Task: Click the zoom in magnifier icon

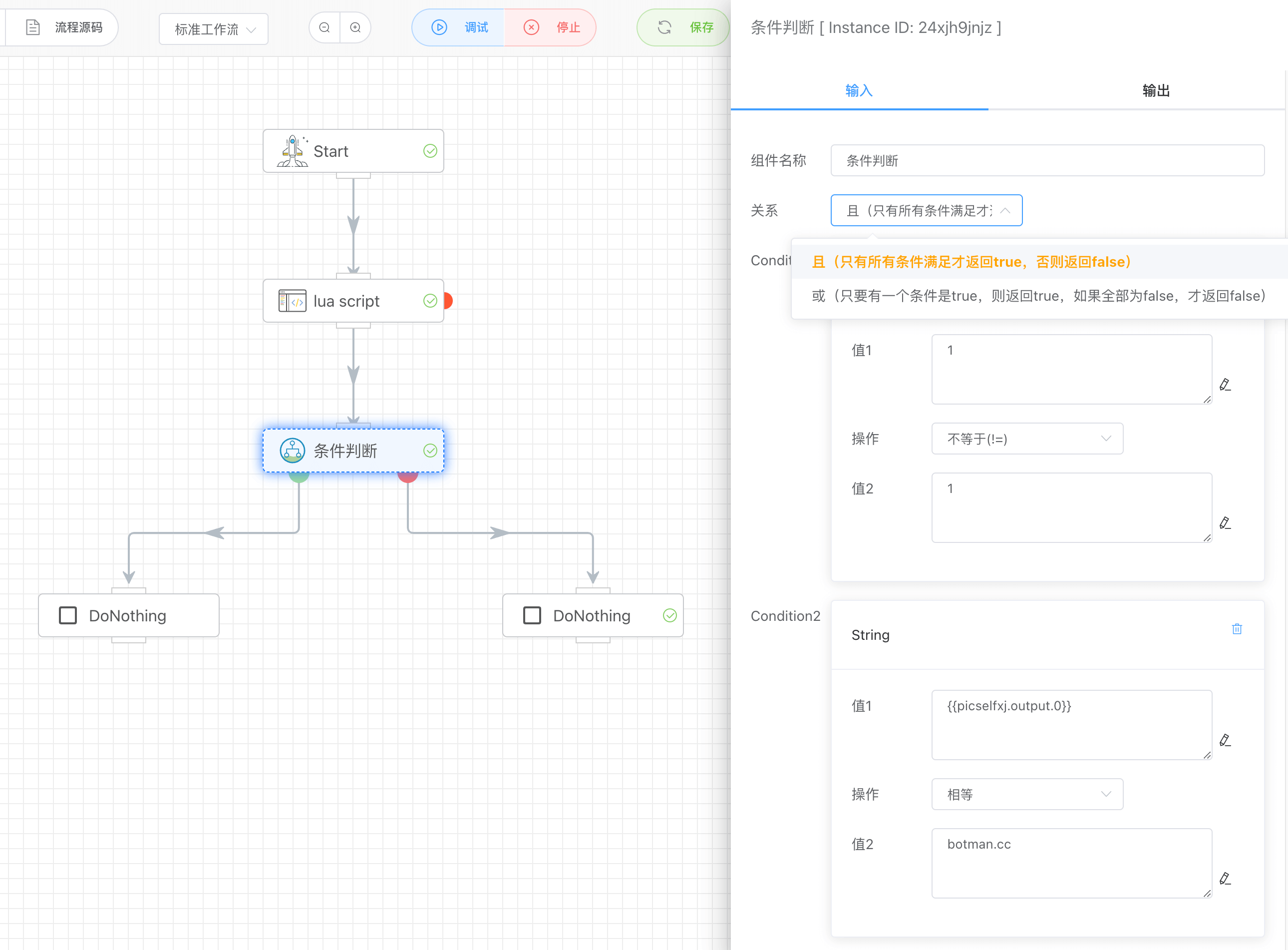Action: [x=355, y=27]
